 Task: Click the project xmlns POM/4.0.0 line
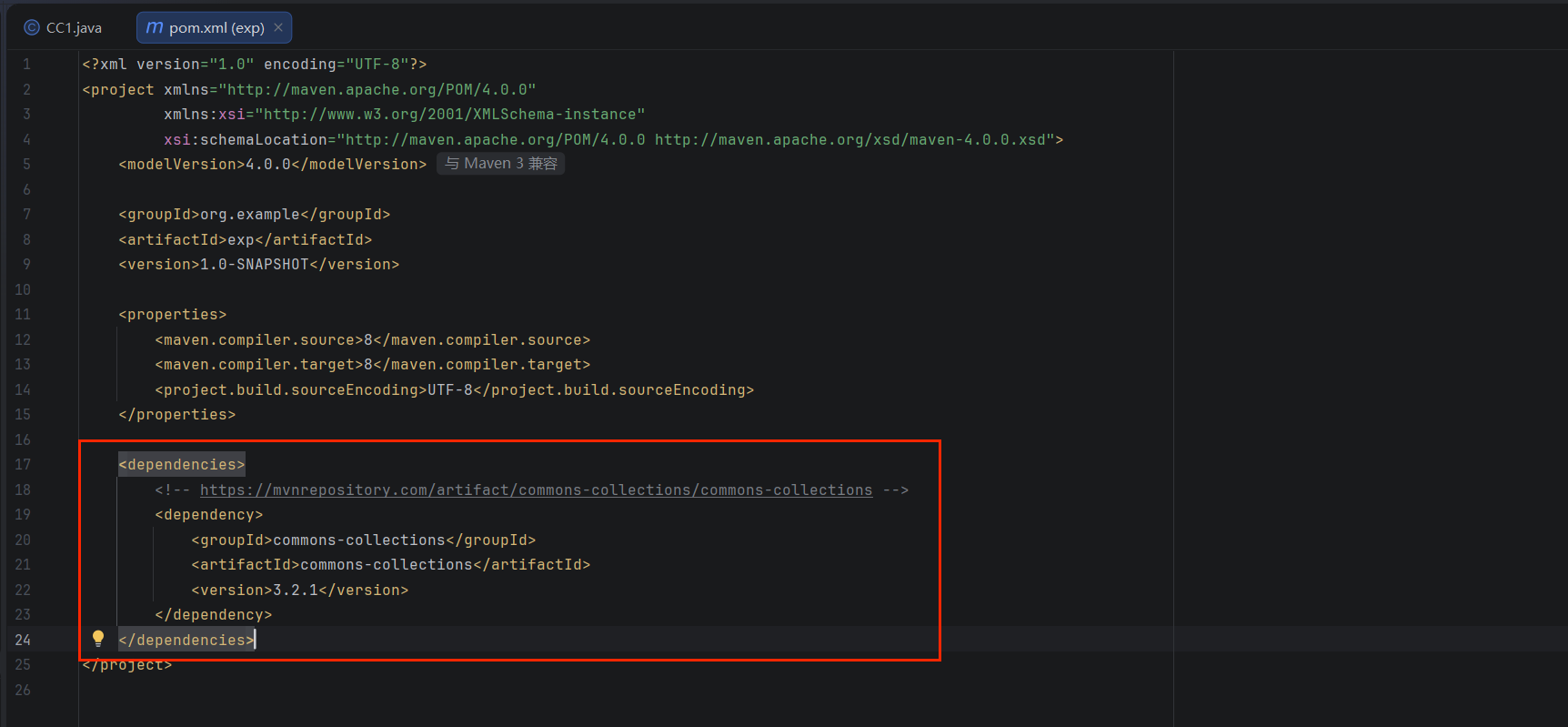click(308, 89)
